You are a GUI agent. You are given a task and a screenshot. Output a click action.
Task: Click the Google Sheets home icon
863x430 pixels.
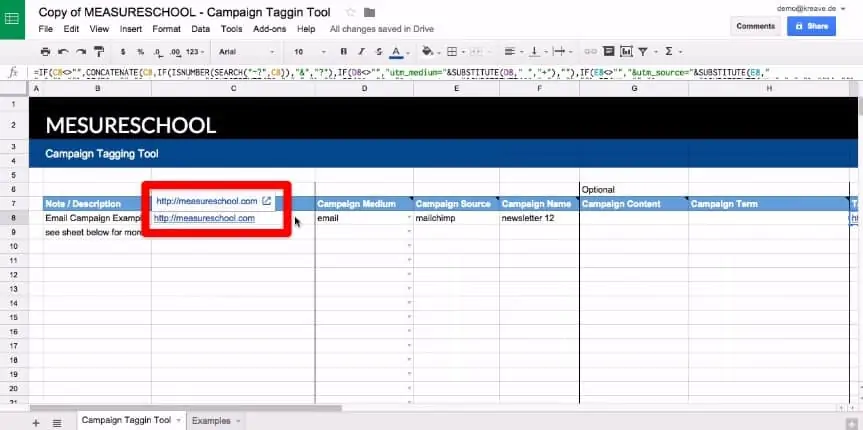(x=12, y=19)
